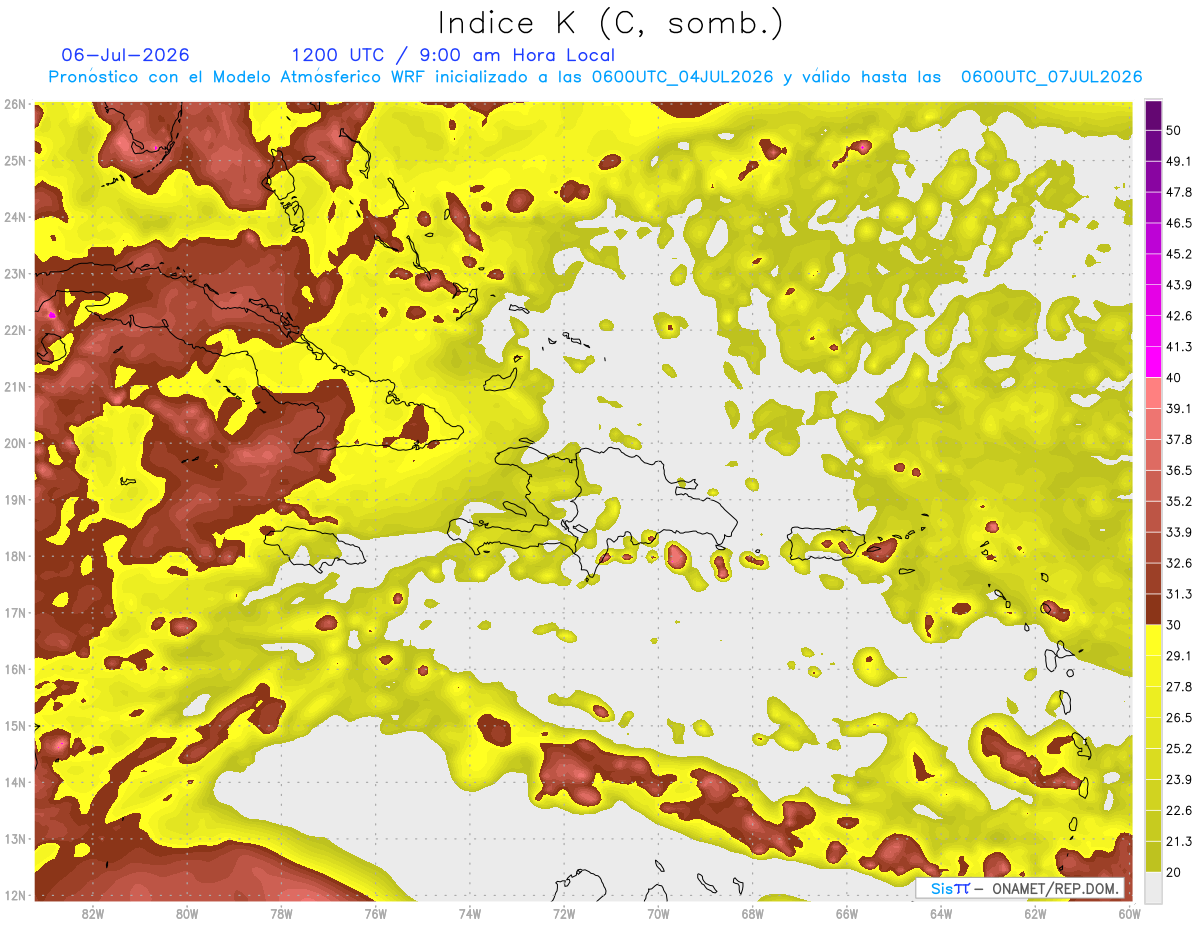Click the colorbar value "45.2"
Screen dimensions: 1200x927
point(1179,254)
